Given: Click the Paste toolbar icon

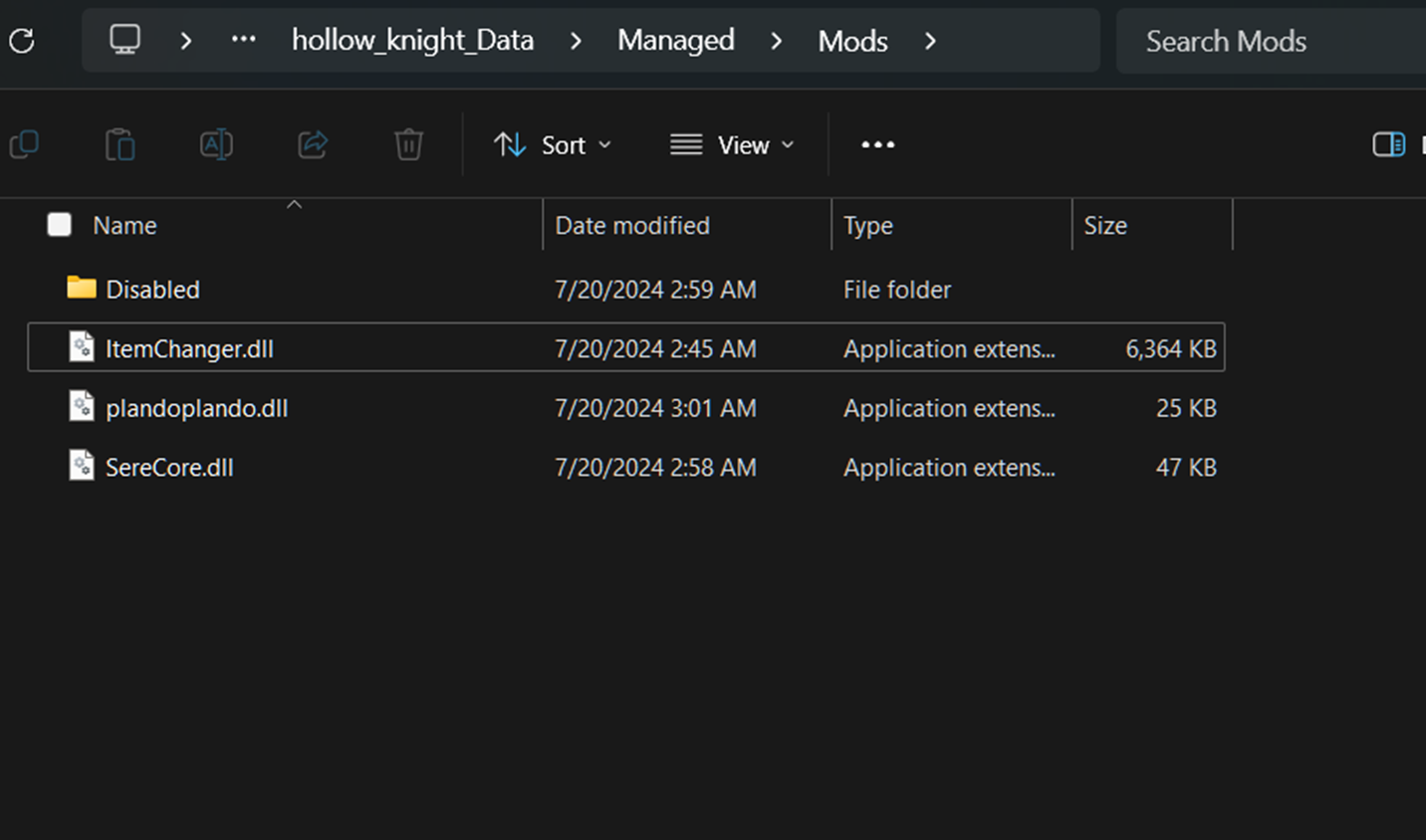Looking at the screenshot, I should click(x=120, y=144).
